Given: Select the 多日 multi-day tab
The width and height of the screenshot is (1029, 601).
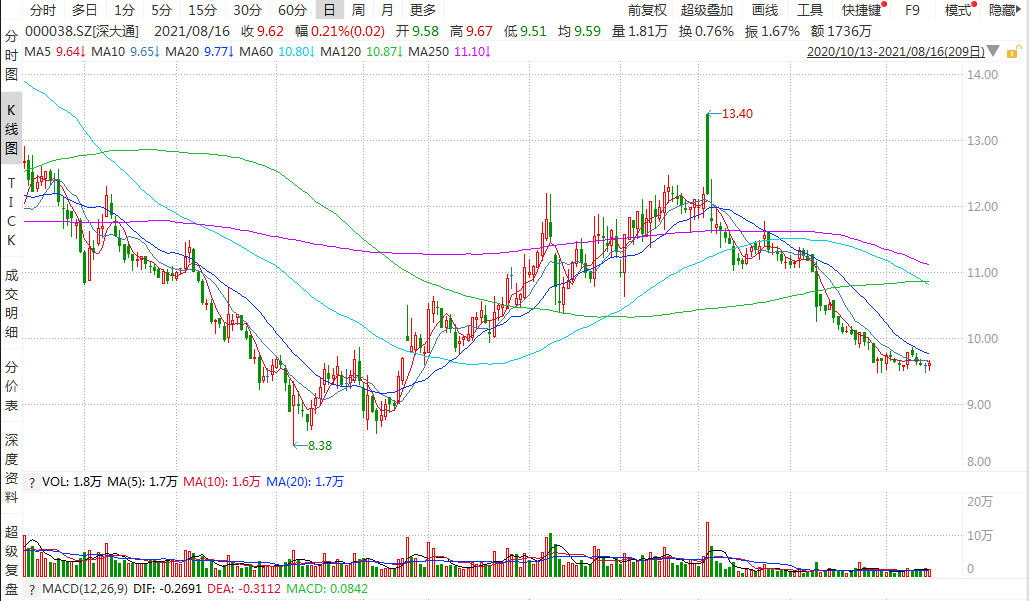Looking at the screenshot, I should pos(85,10).
